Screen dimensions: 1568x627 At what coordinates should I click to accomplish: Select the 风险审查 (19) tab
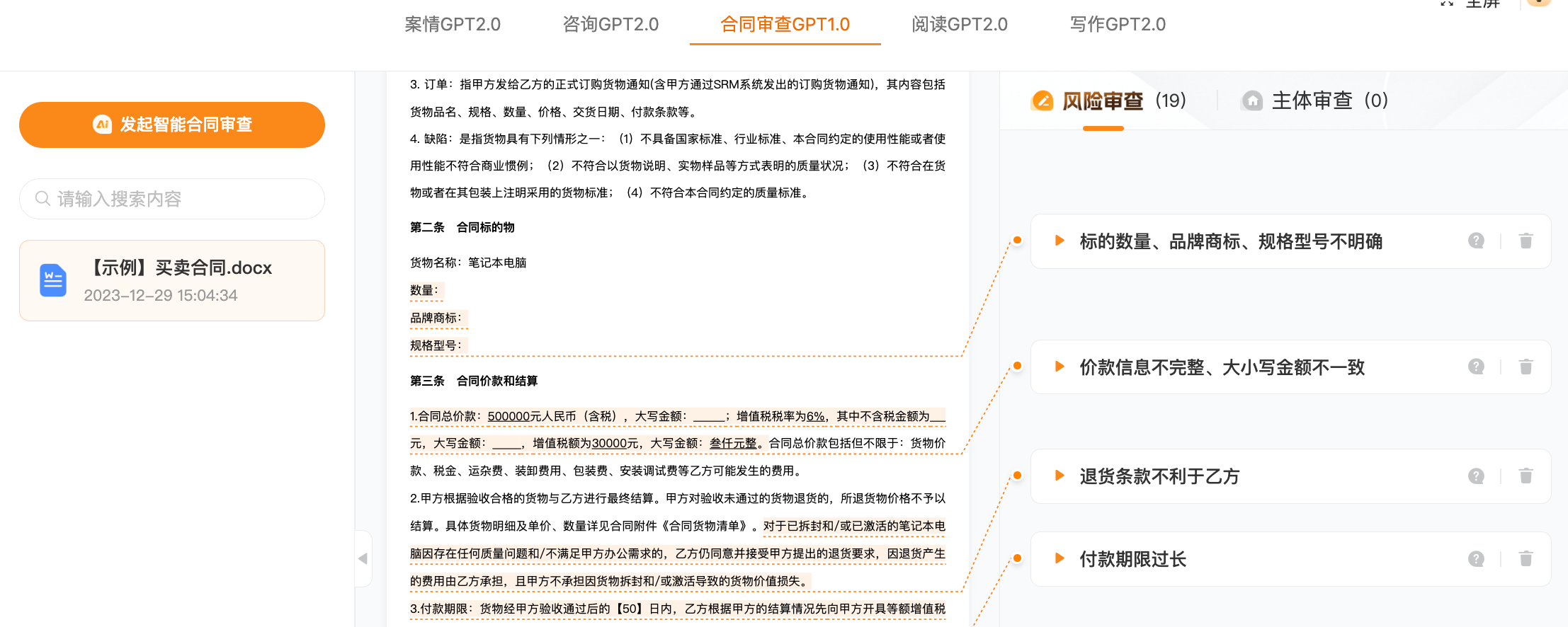coord(1109,101)
